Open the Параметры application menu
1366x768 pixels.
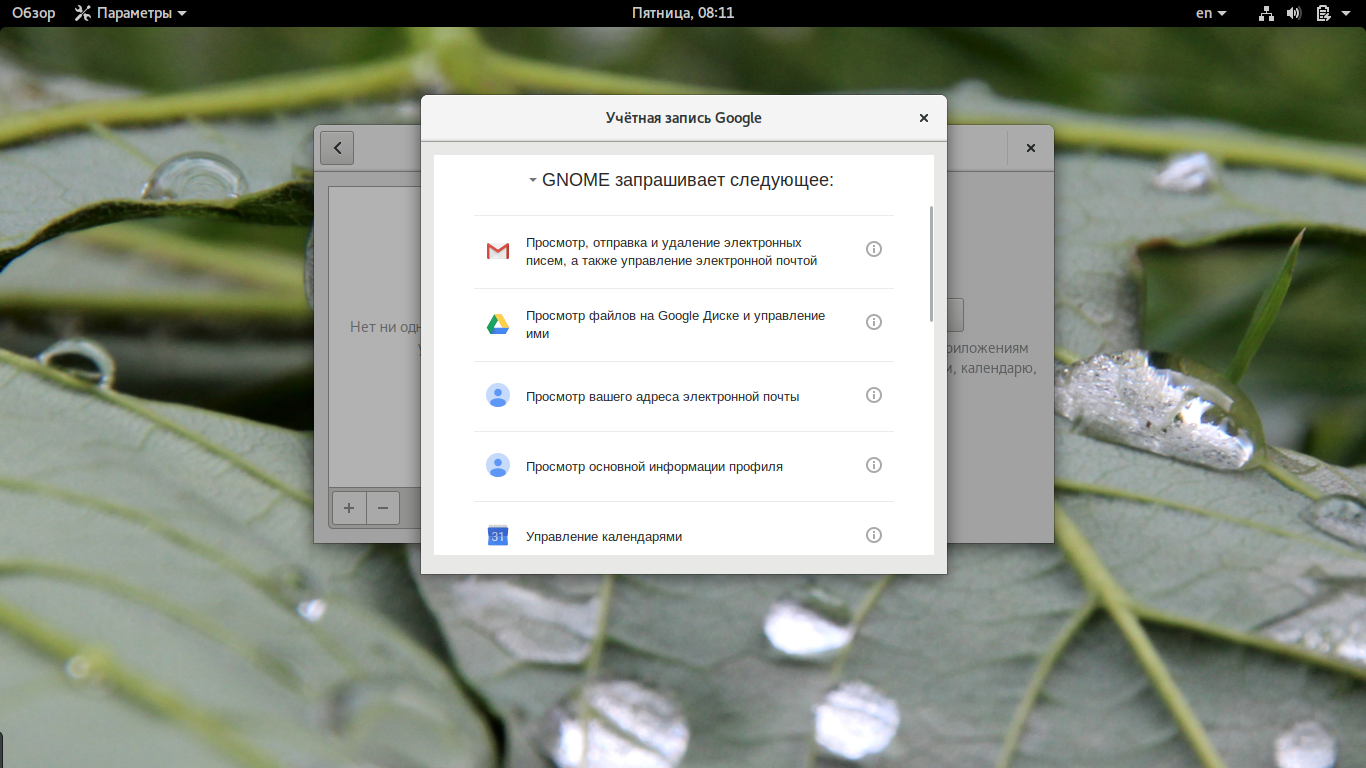pos(130,13)
